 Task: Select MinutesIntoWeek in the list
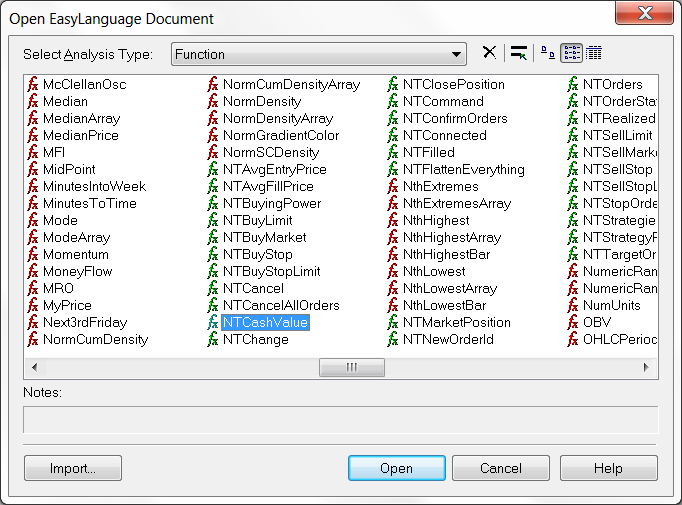pos(94,186)
